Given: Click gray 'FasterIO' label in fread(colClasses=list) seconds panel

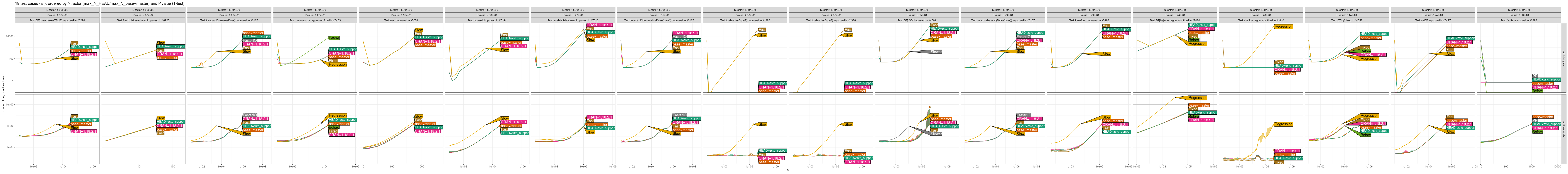Looking at the screenshot, I should pyautogui.click(x=680, y=114).
